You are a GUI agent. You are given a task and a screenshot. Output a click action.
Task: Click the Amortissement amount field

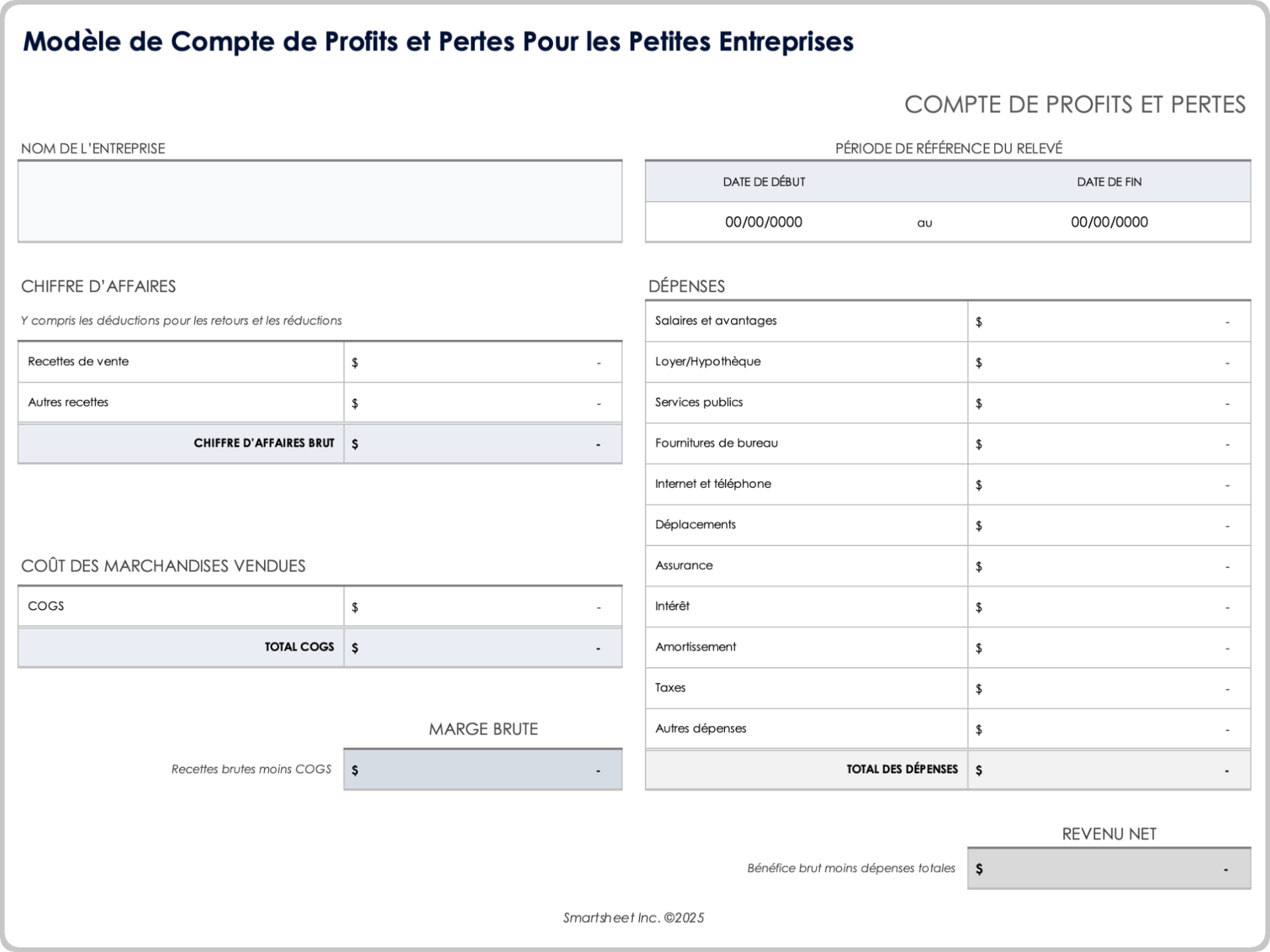click(x=1109, y=647)
